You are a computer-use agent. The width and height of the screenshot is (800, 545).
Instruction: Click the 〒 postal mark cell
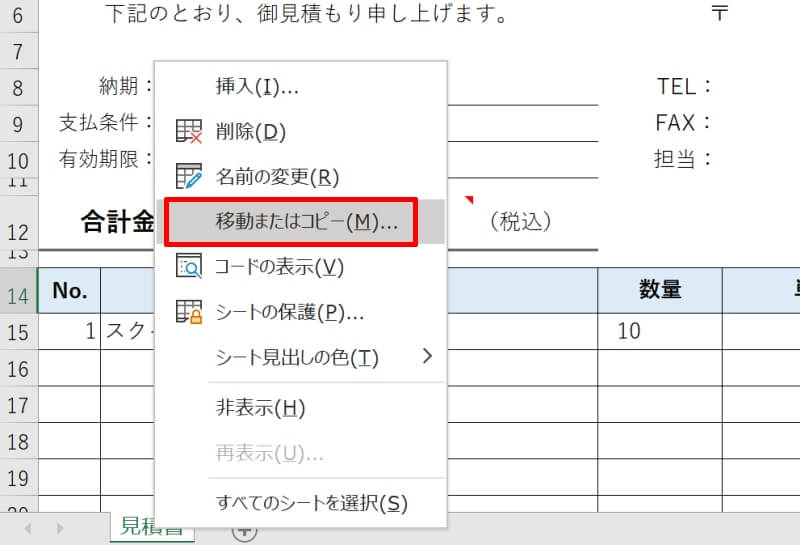pos(719,13)
